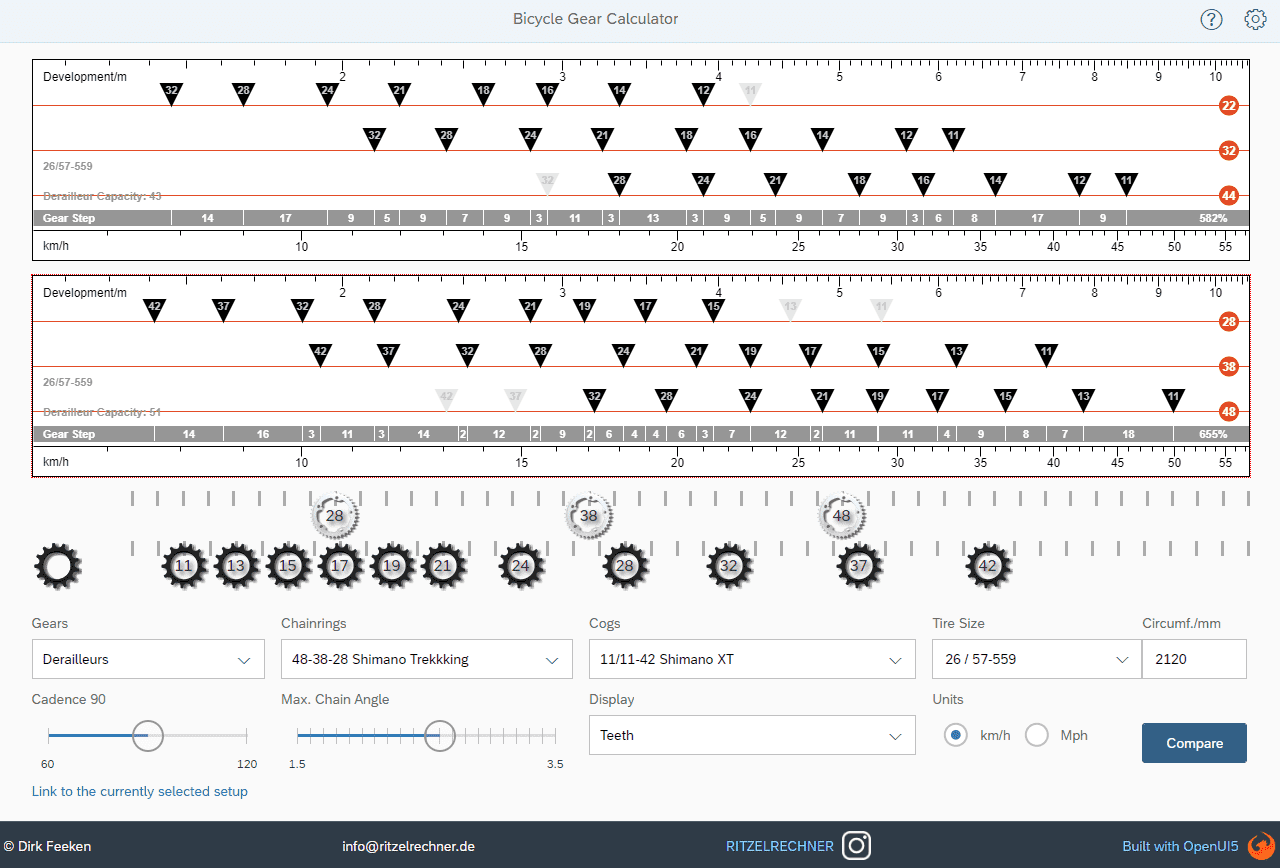Click the 38-tooth chainring sprocket icon

click(x=589, y=516)
